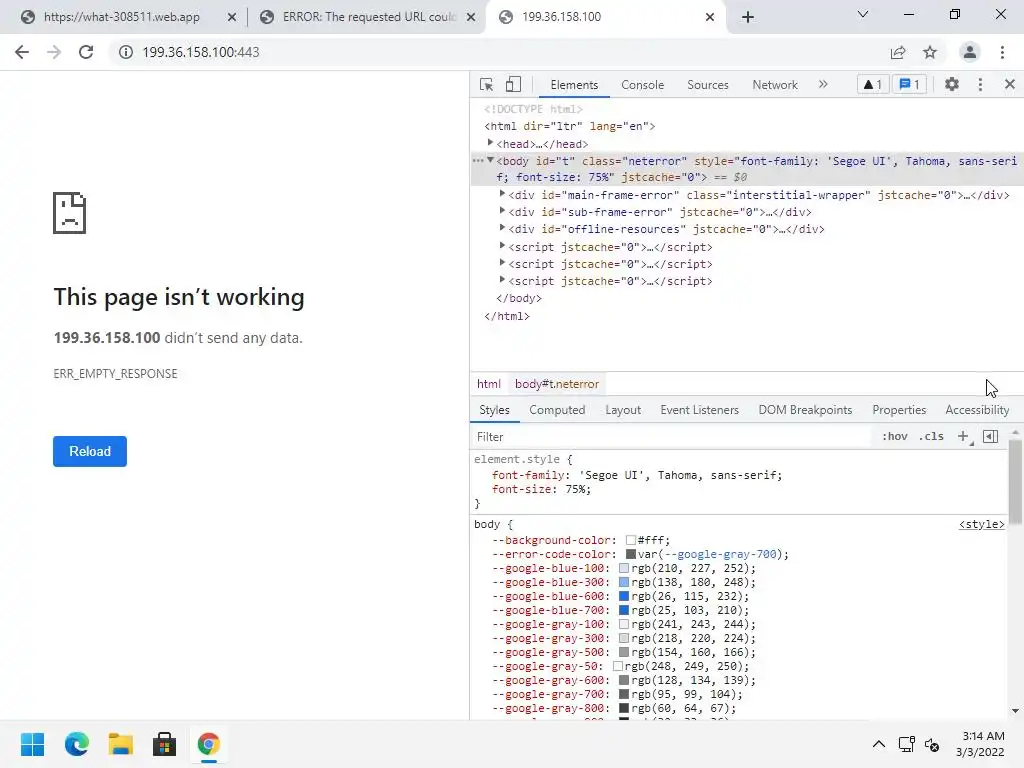
Task: Open the Accessibility tab
Action: (x=977, y=410)
